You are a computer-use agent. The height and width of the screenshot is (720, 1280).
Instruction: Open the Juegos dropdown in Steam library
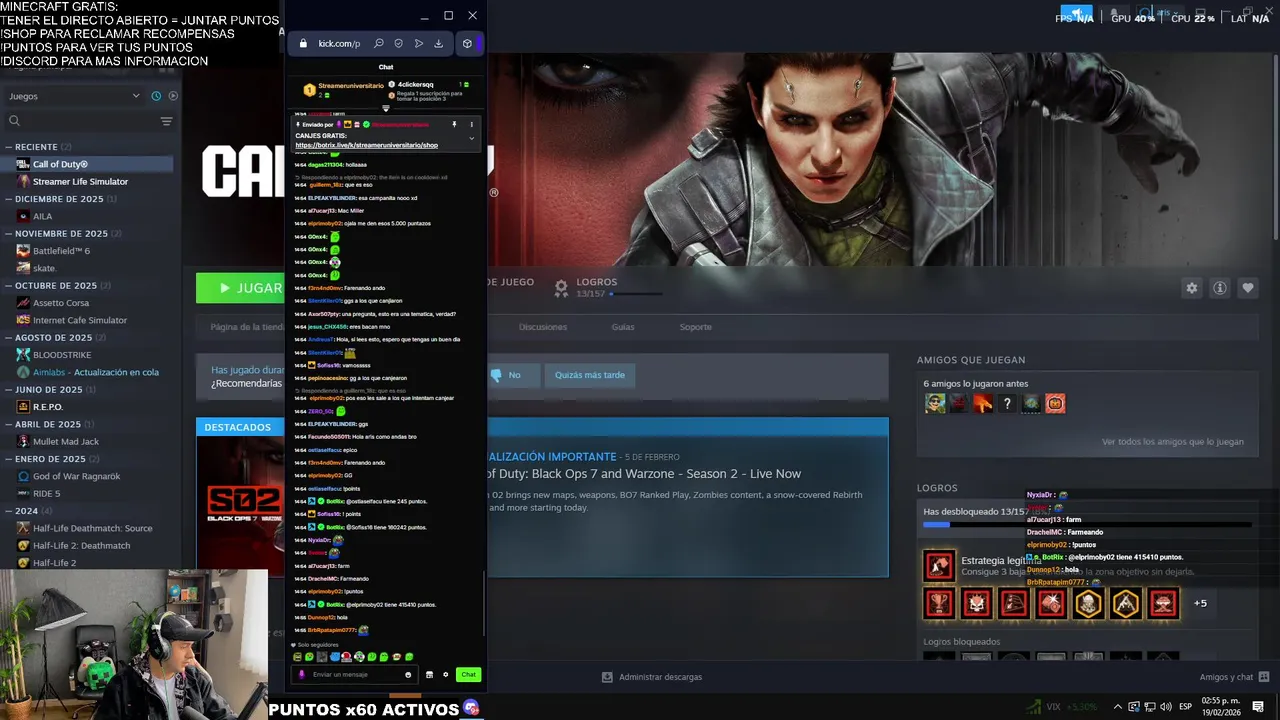[74, 96]
